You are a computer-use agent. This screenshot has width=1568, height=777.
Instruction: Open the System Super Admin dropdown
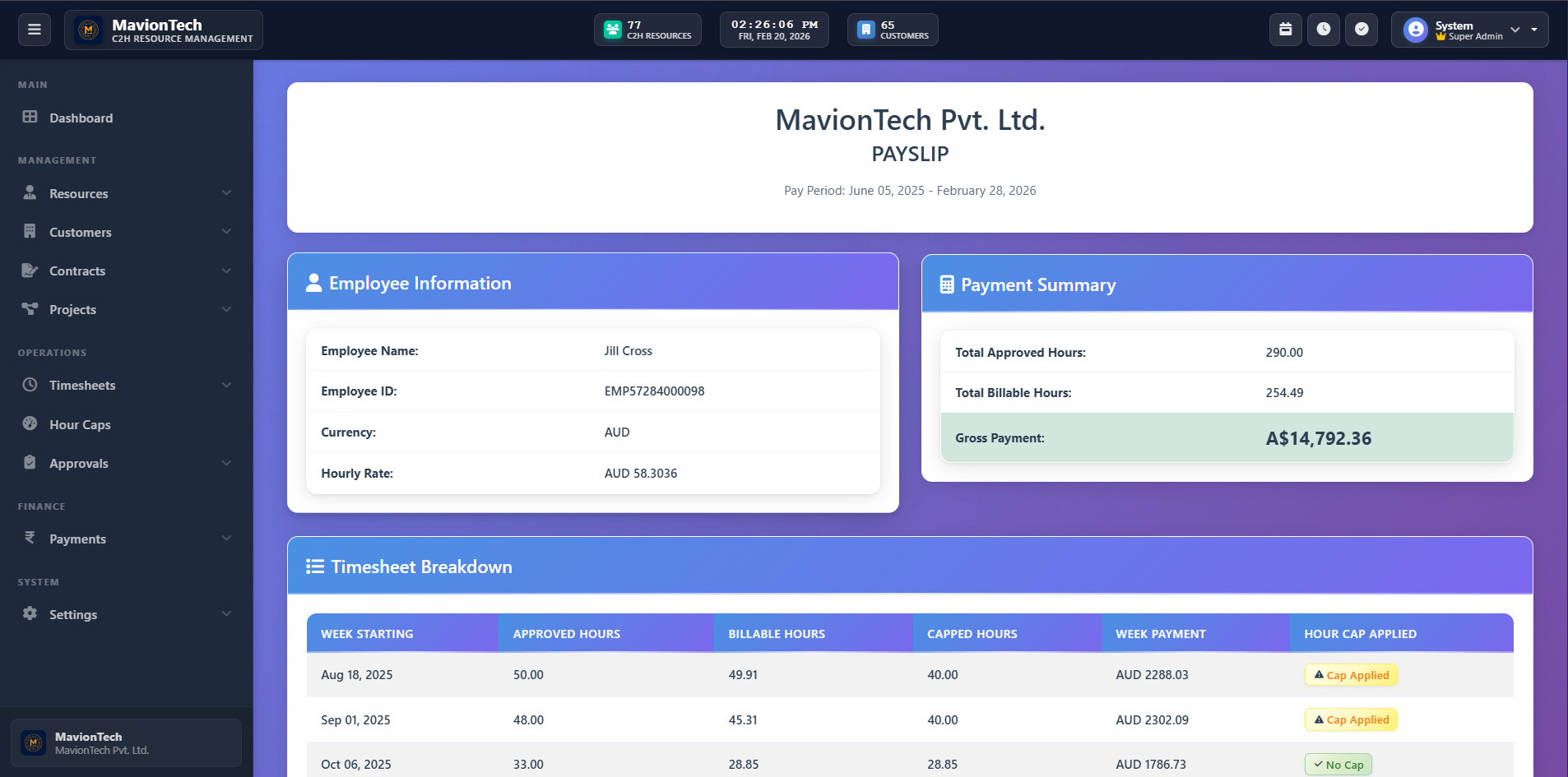pyautogui.click(x=1469, y=30)
